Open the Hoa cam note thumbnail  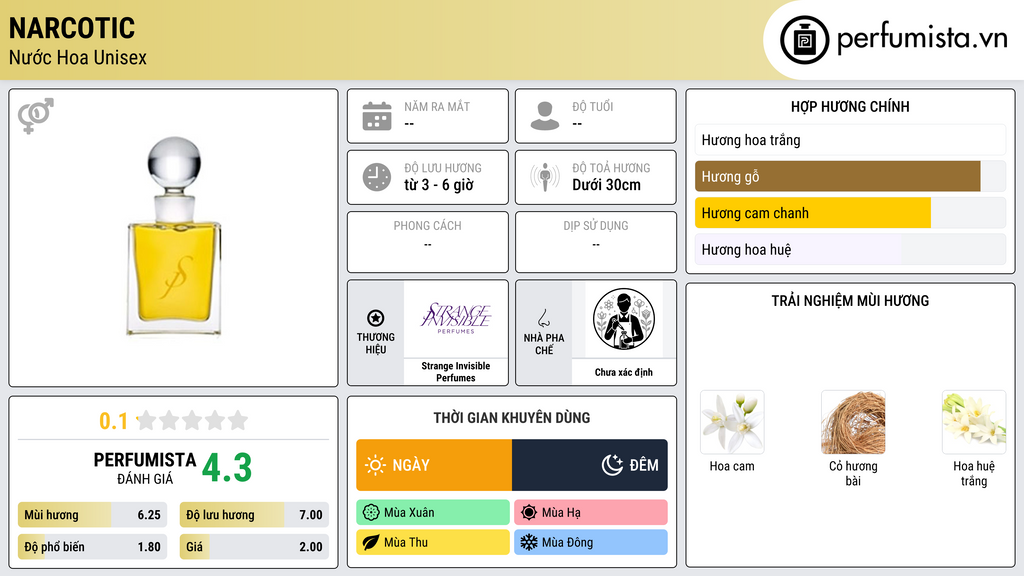(x=732, y=423)
